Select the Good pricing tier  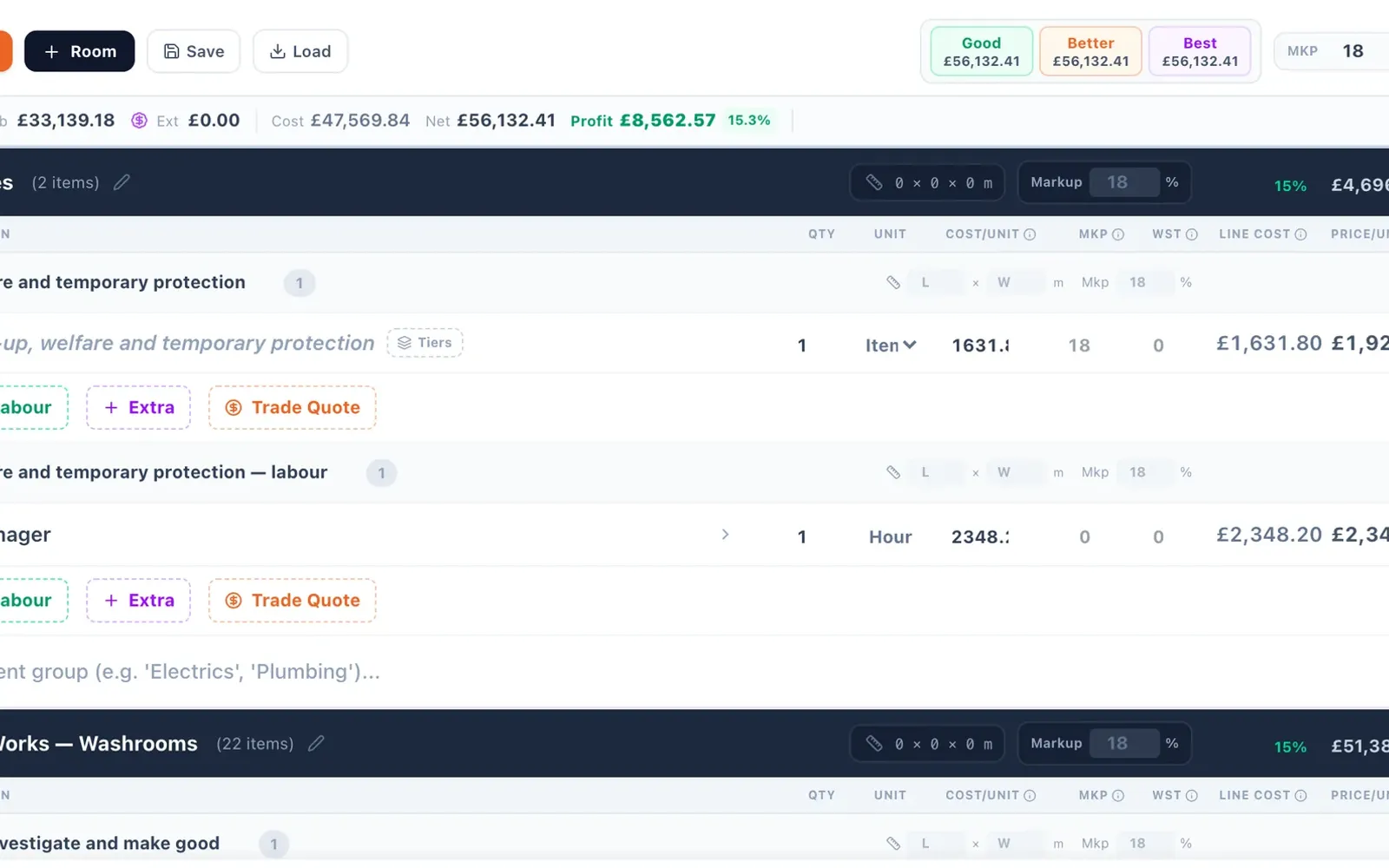coord(982,51)
